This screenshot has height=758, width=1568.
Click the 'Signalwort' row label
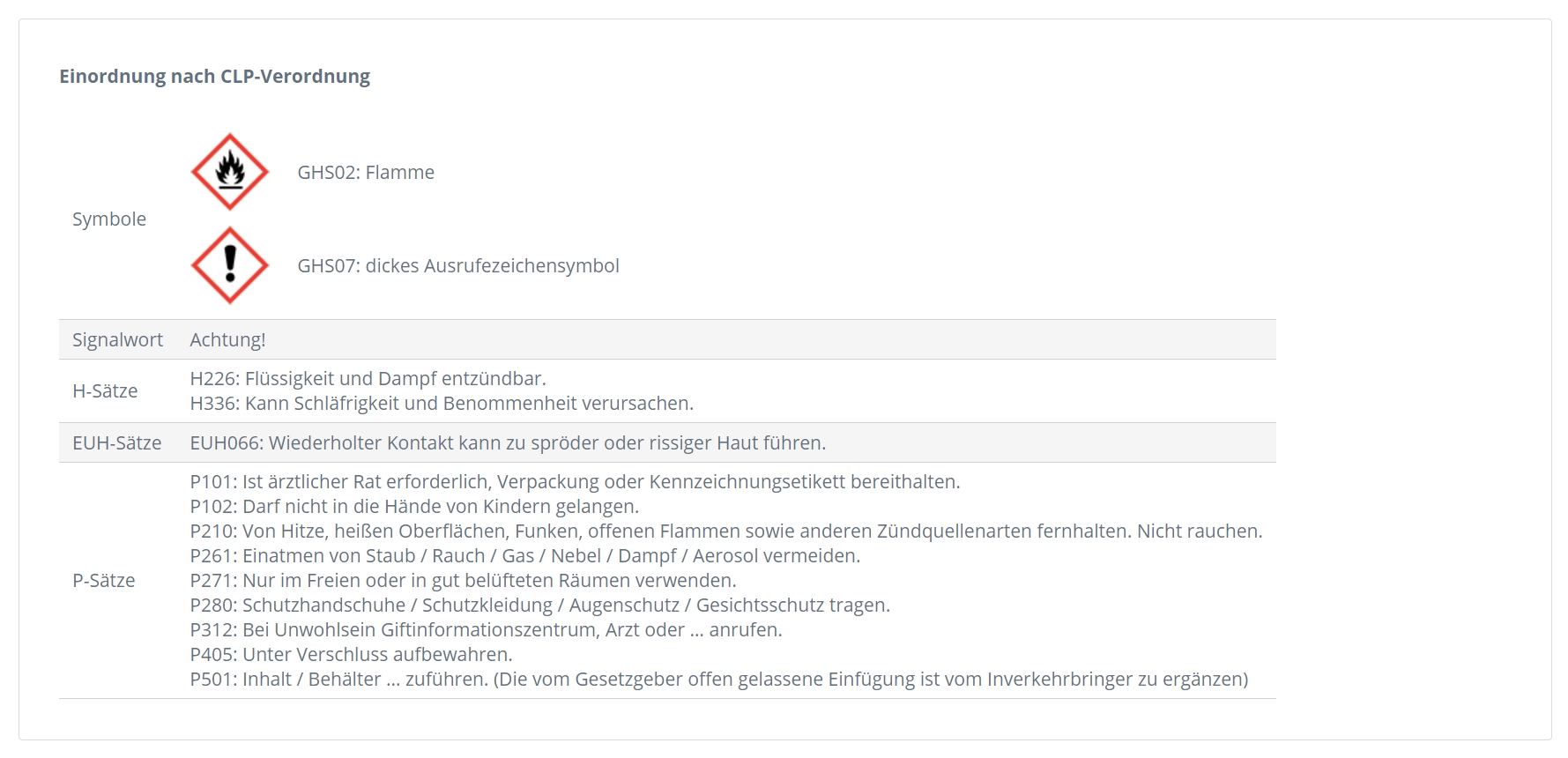click(117, 340)
